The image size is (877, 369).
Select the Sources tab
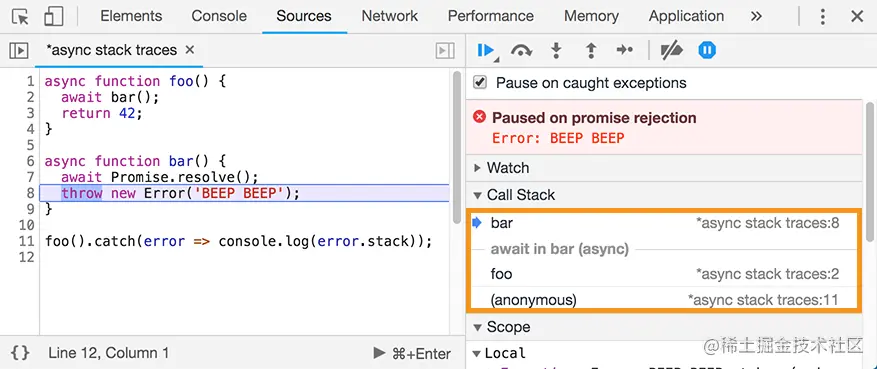pyautogui.click(x=304, y=16)
